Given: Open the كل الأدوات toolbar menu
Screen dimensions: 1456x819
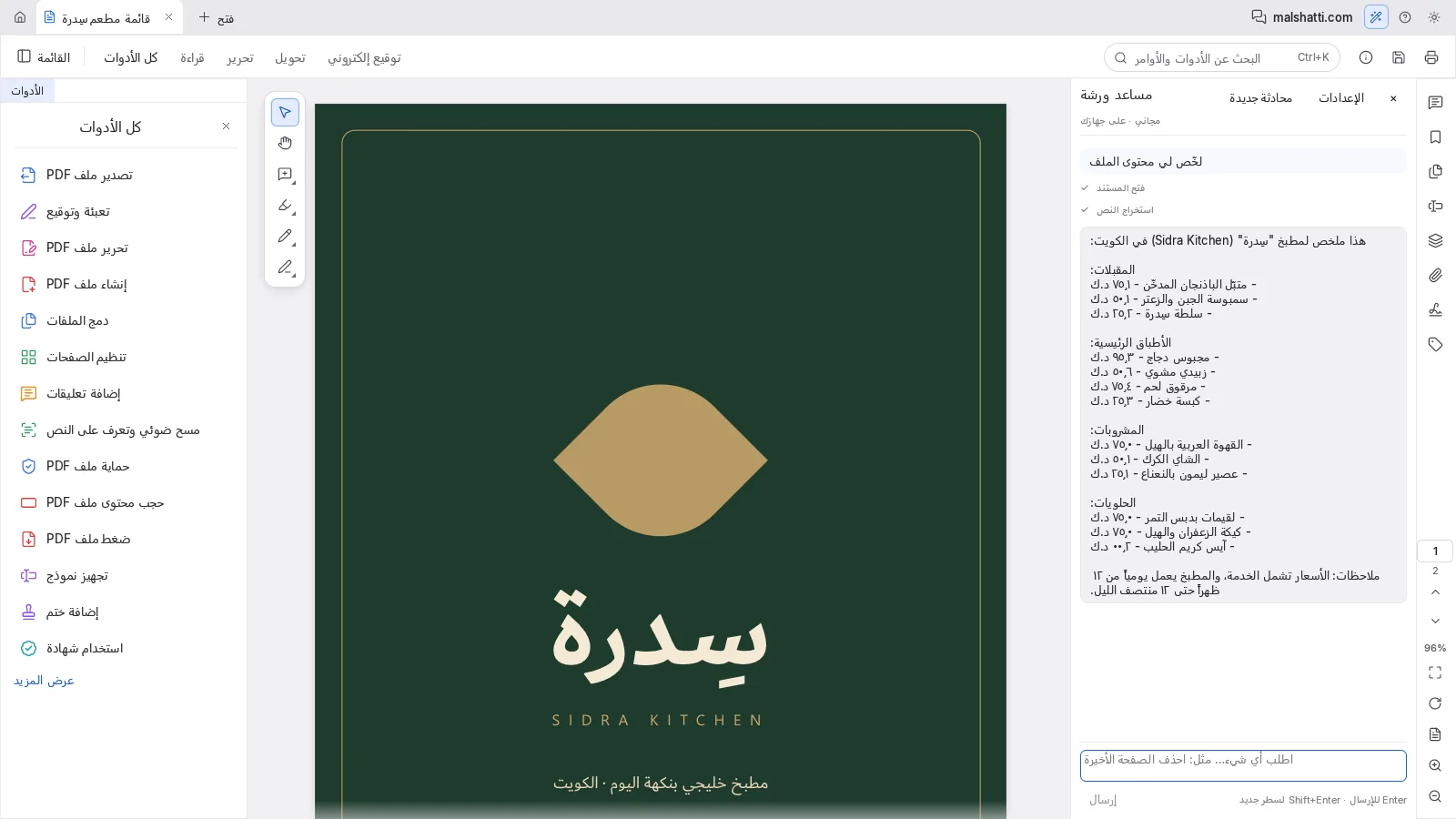Looking at the screenshot, I should pos(130,57).
